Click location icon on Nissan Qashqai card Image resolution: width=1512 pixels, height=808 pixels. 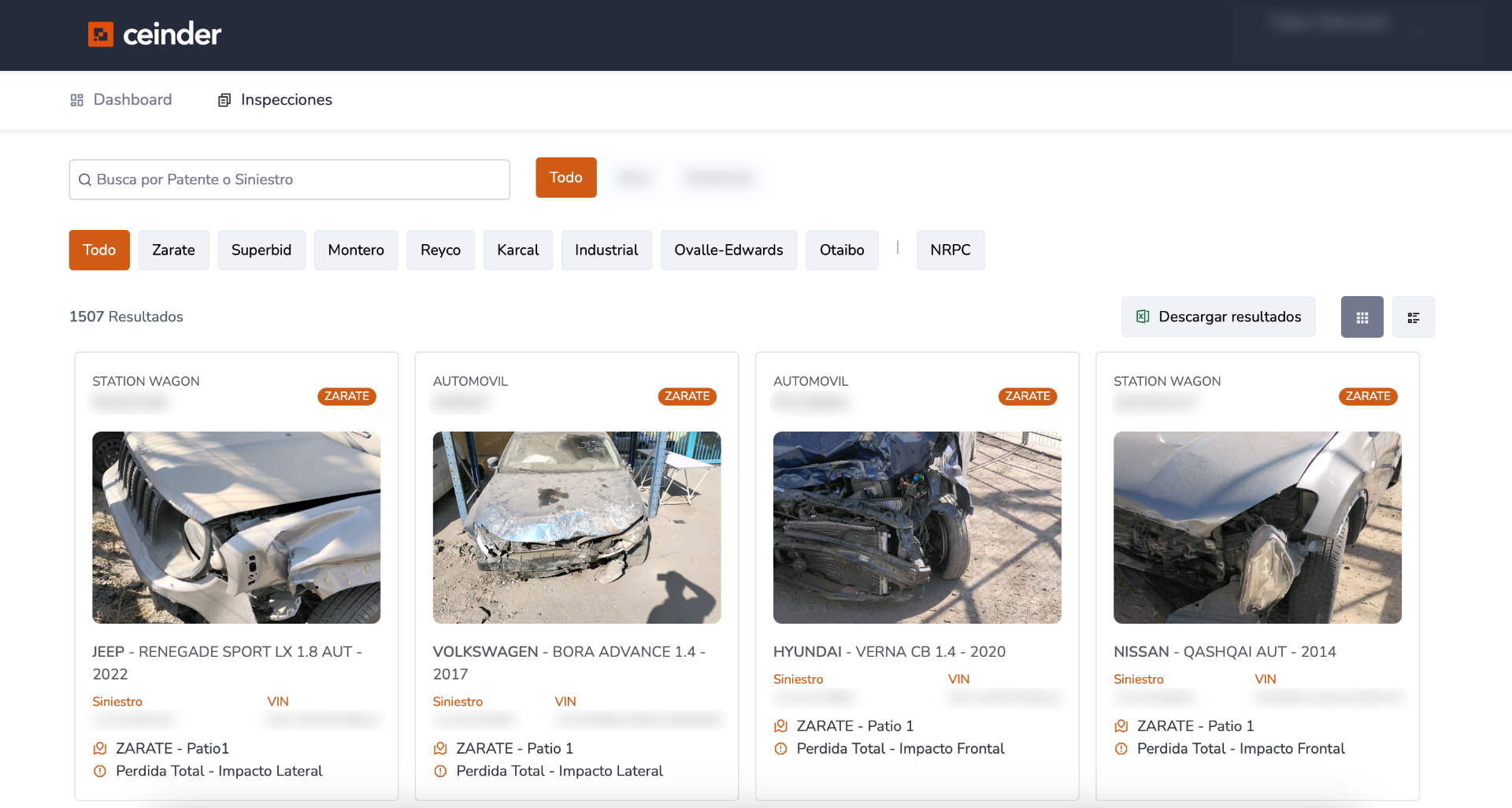tap(1121, 726)
